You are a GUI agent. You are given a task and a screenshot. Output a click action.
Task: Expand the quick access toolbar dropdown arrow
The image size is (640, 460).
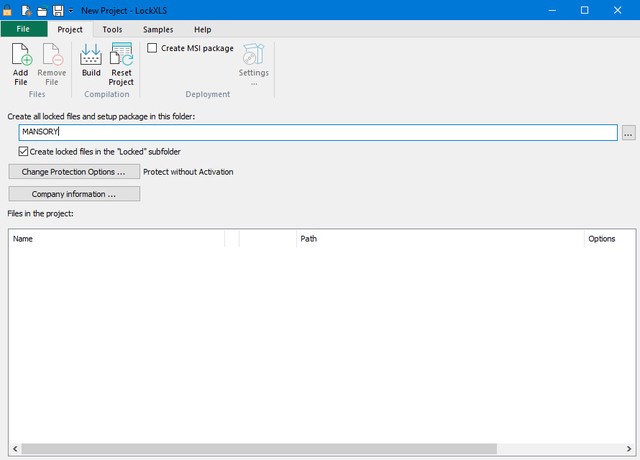[72, 10]
